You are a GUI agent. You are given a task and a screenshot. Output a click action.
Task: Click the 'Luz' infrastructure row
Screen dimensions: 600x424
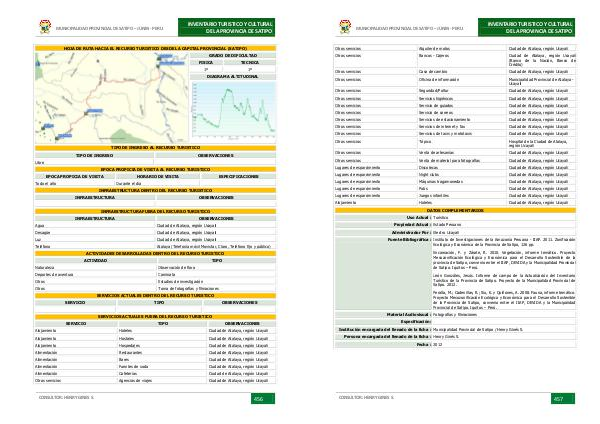click(155, 240)
